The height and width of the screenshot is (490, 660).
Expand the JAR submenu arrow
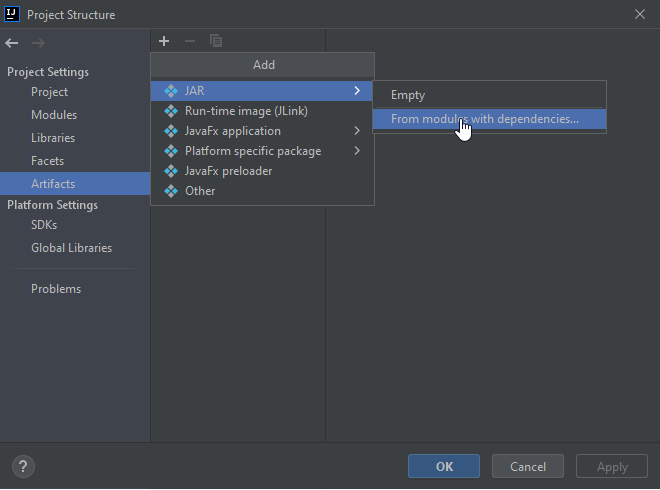[357, 91]
